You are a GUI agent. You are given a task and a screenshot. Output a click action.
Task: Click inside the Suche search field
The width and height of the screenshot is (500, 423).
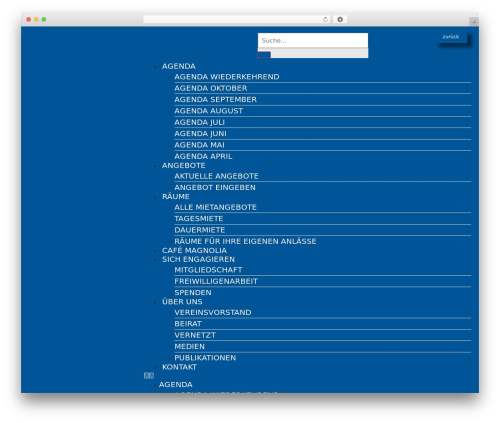point(313,40)
